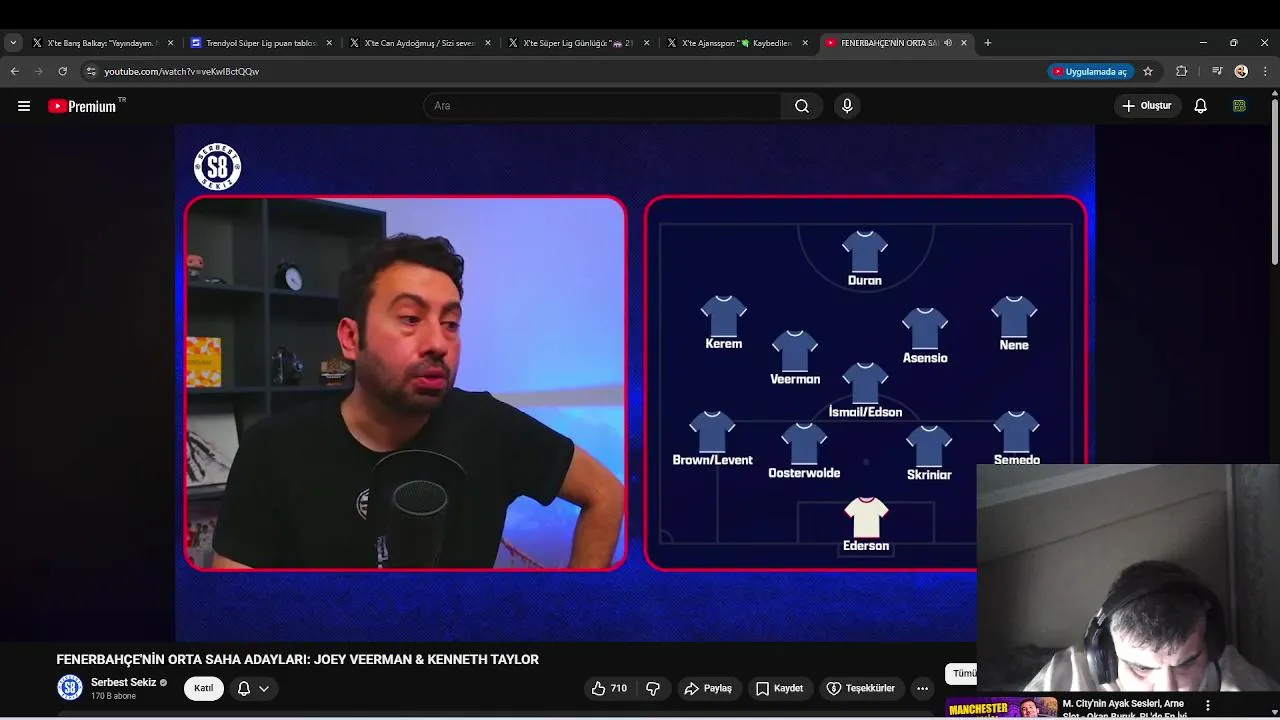Mute the playing tab via speaker icon
Image resolution: width=1280 pixels, height=720 pixels.
(947, 43)
